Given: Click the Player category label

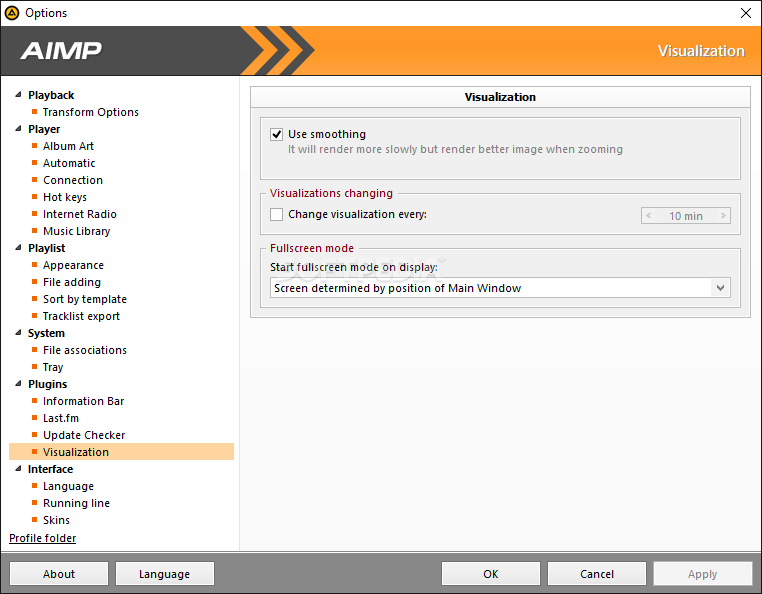Looking at the screenshot, I should tap(44, 129).
